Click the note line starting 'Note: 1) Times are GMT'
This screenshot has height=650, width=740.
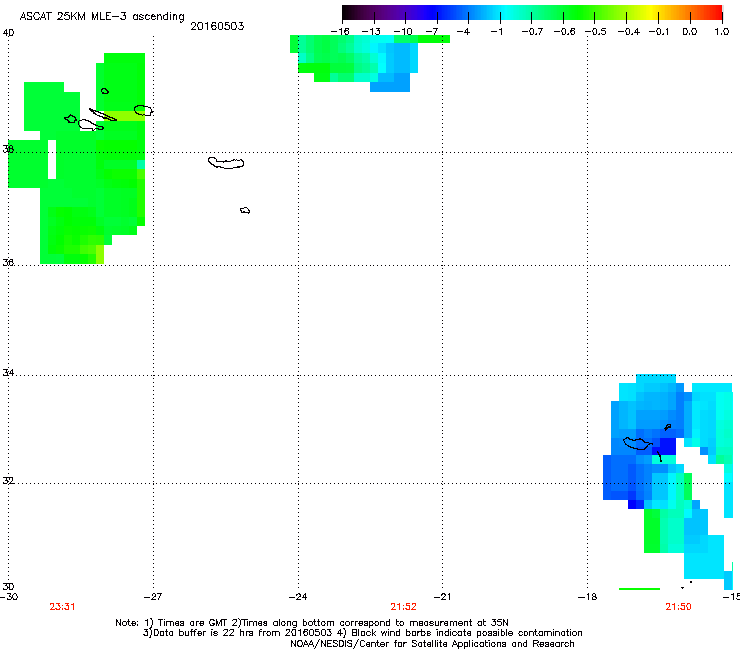(312, 623)
